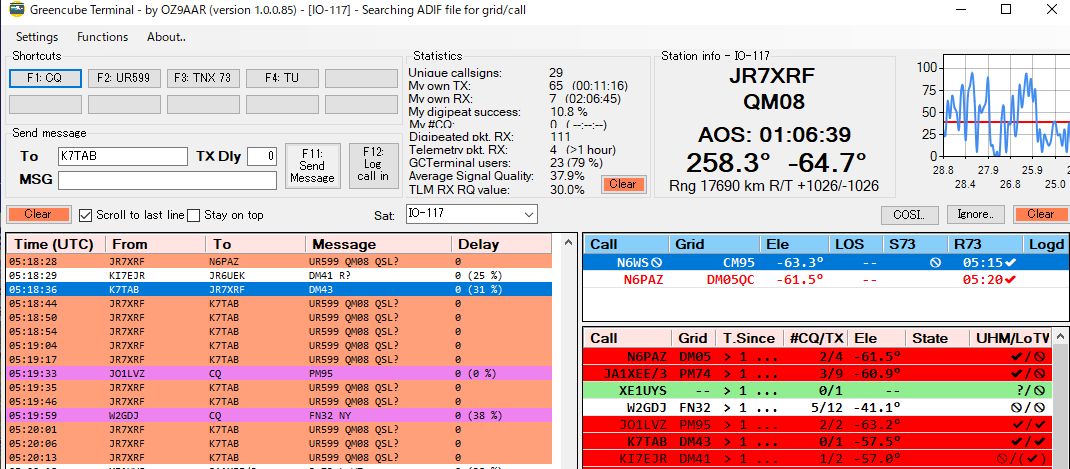Click the F3: TNX 73 shortcut button
This screenshot has height=469, width=1070.
[x=203, y=79]
